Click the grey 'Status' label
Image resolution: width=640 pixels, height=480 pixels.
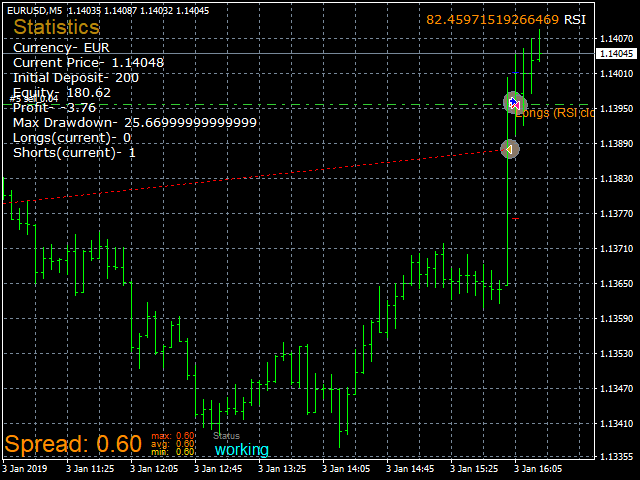[227, 436]
